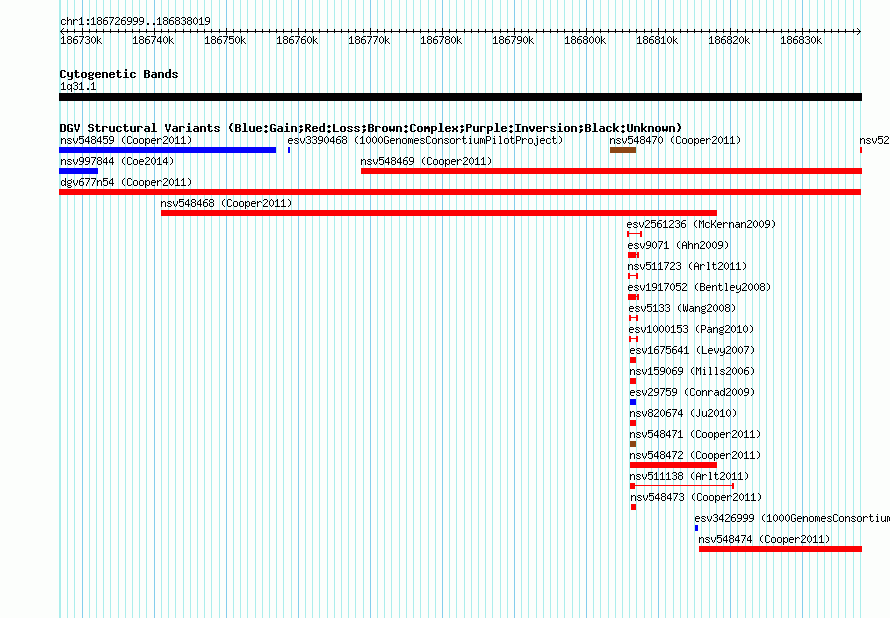This screenshot has height=618, width=890.
Task: Click the 186730k ruler tick label
Action: click(81, 40)
